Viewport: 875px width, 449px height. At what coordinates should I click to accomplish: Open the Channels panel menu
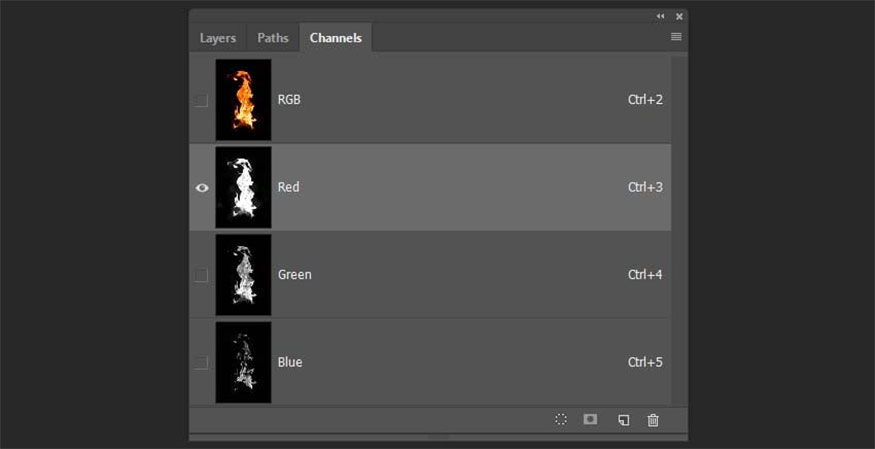(x=676, y=37)
